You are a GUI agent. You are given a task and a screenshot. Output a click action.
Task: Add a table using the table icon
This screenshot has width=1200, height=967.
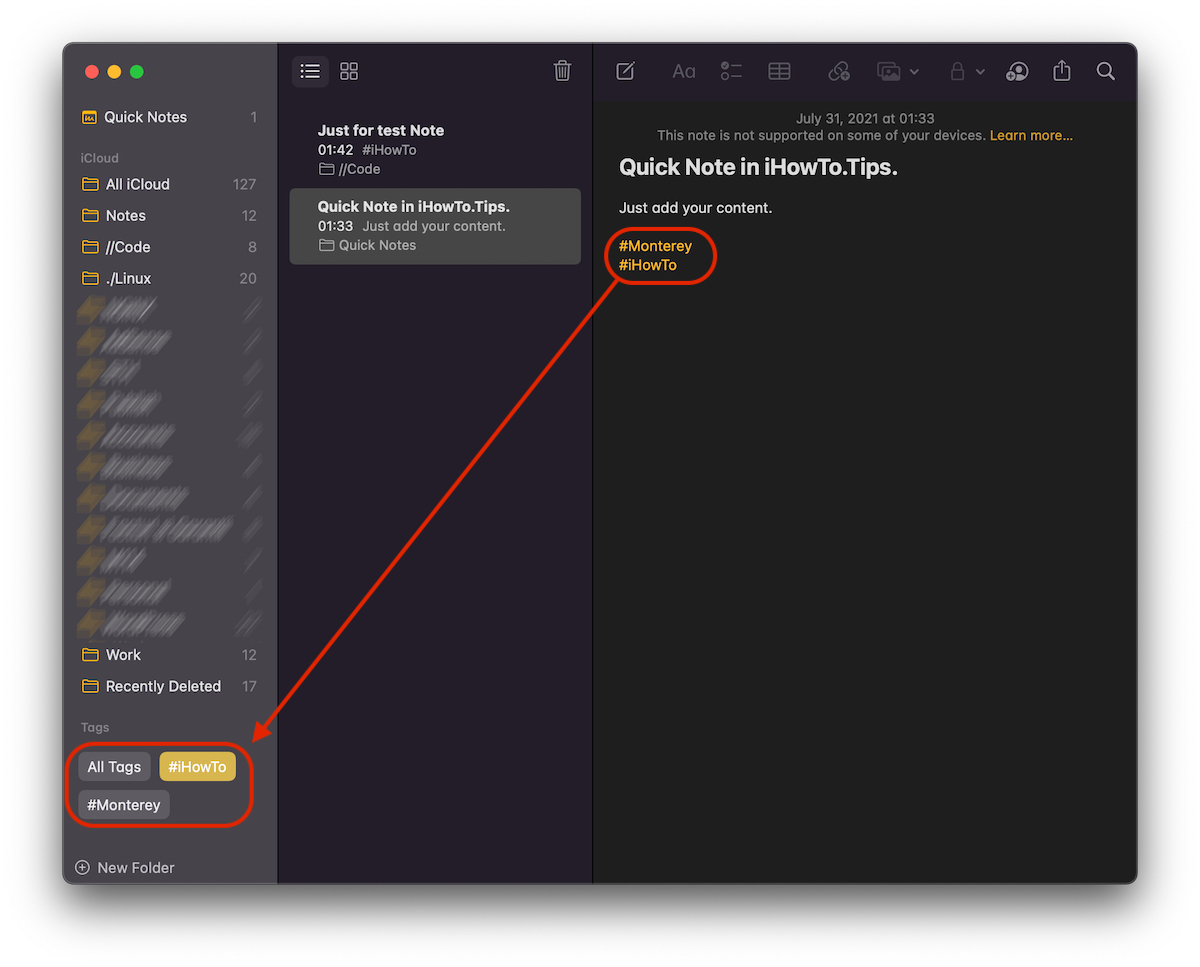point(779,71)
